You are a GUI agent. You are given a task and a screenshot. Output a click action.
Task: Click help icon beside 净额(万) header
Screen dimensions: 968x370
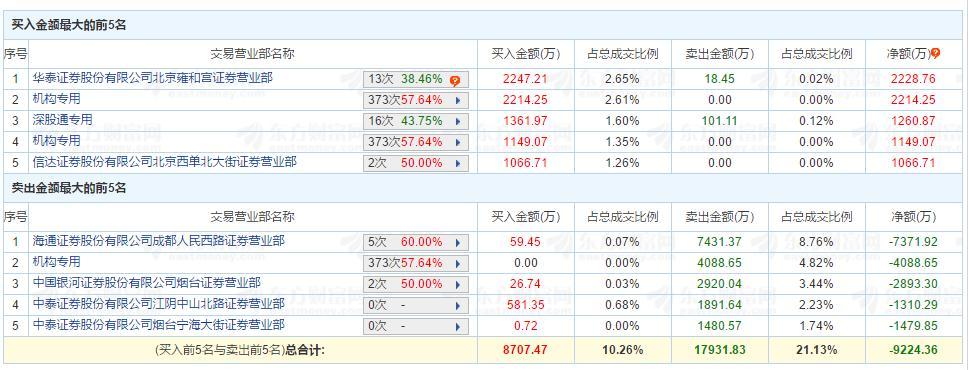click(935, 54)
